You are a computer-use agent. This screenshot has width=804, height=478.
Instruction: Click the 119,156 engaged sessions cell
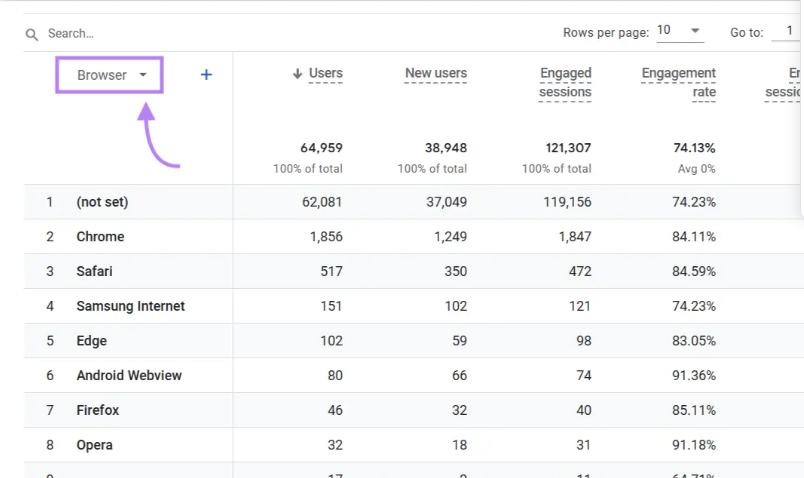click(x=568, y=202)
